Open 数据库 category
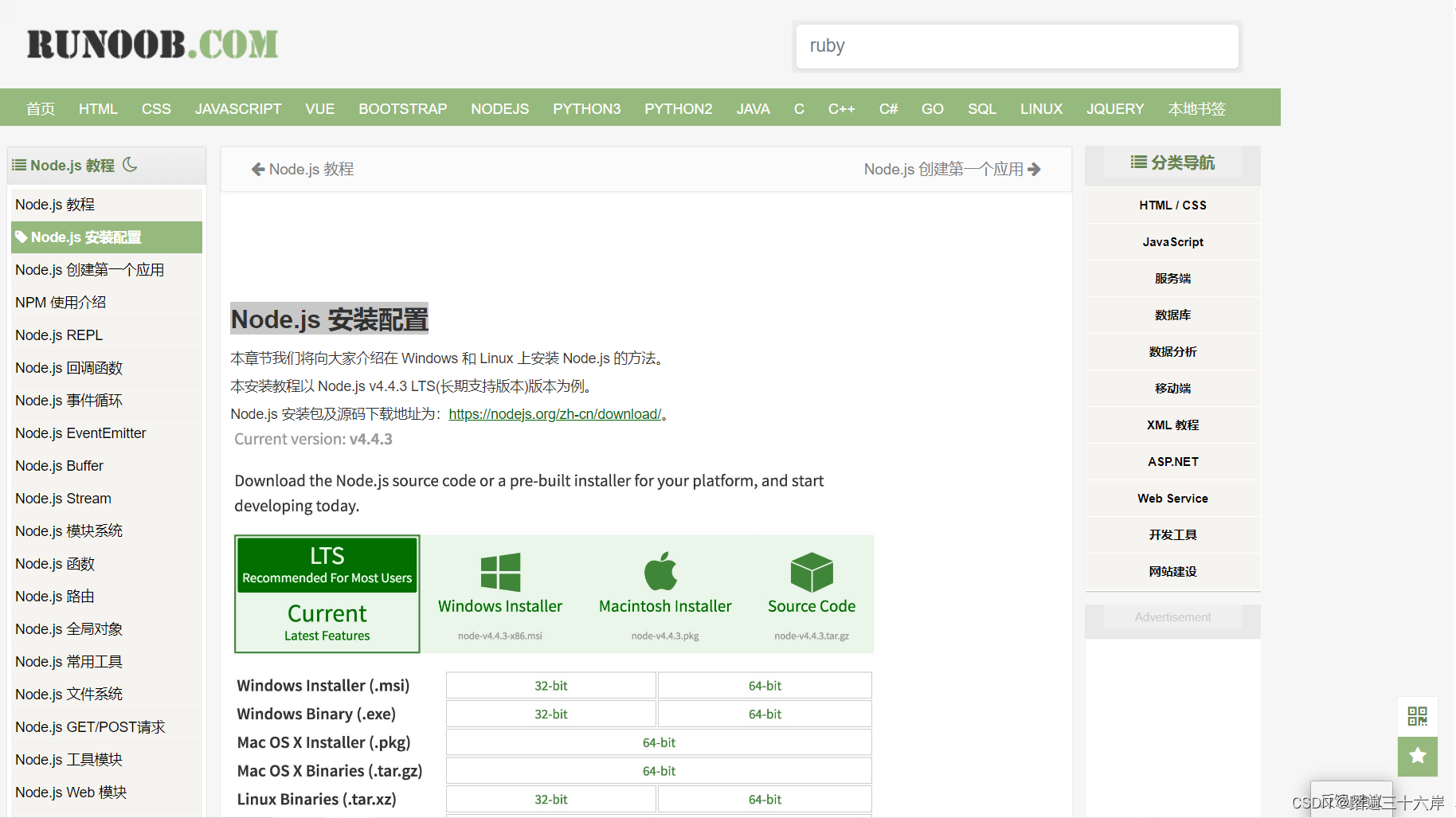 (x=1172, y=315)
